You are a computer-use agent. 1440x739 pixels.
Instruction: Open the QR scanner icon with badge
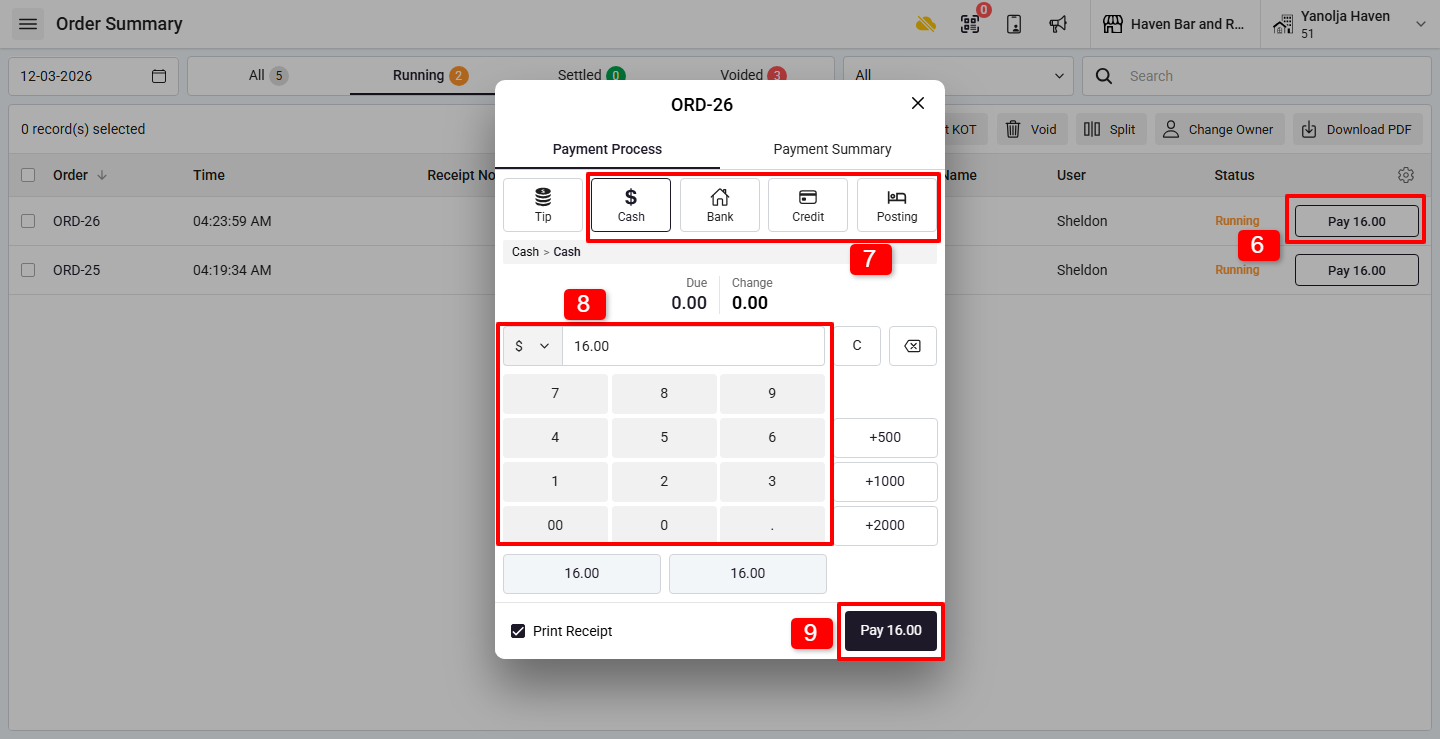[969, 24]
